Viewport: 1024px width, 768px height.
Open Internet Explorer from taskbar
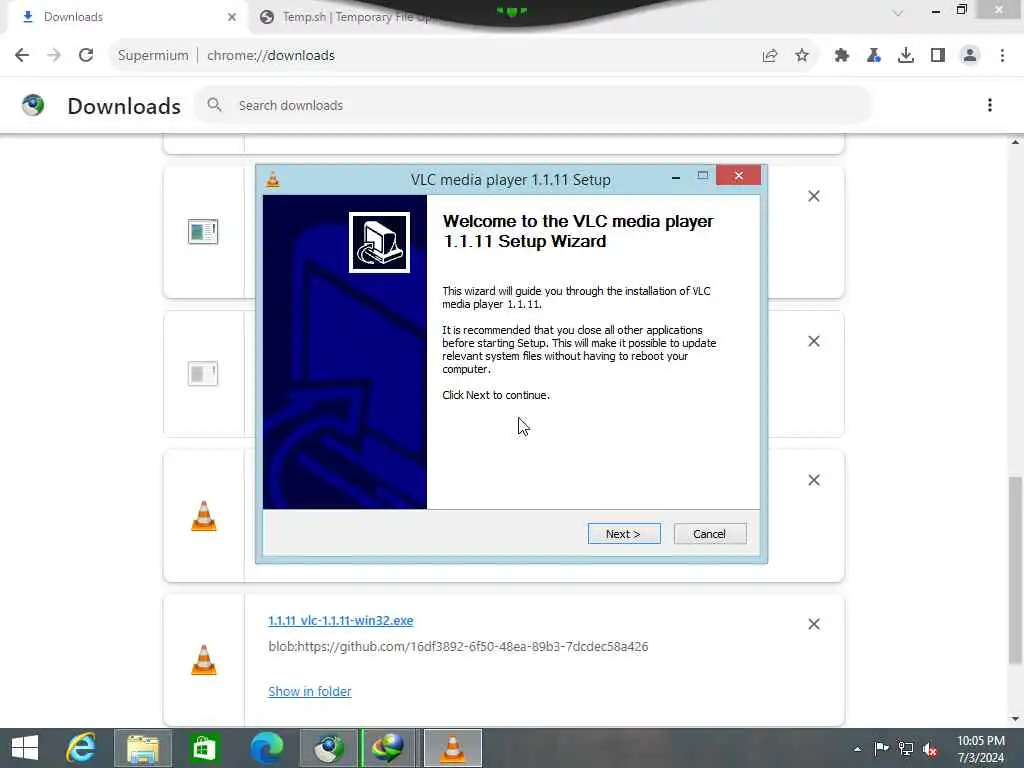[81, 748]
